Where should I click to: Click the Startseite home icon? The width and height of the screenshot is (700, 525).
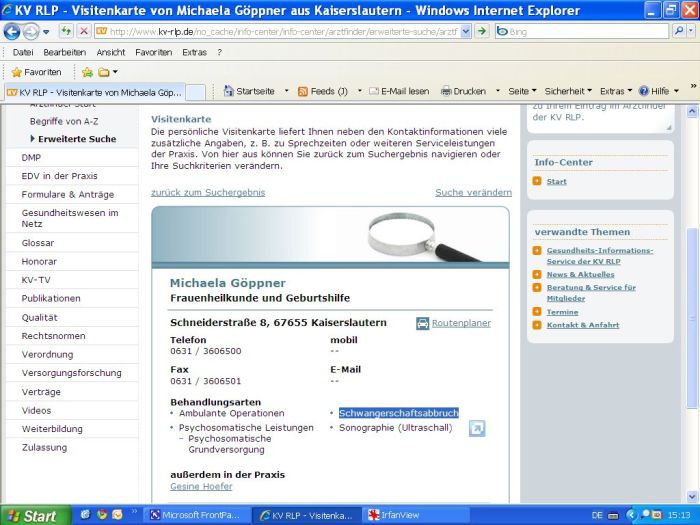(x=229, y=91)
